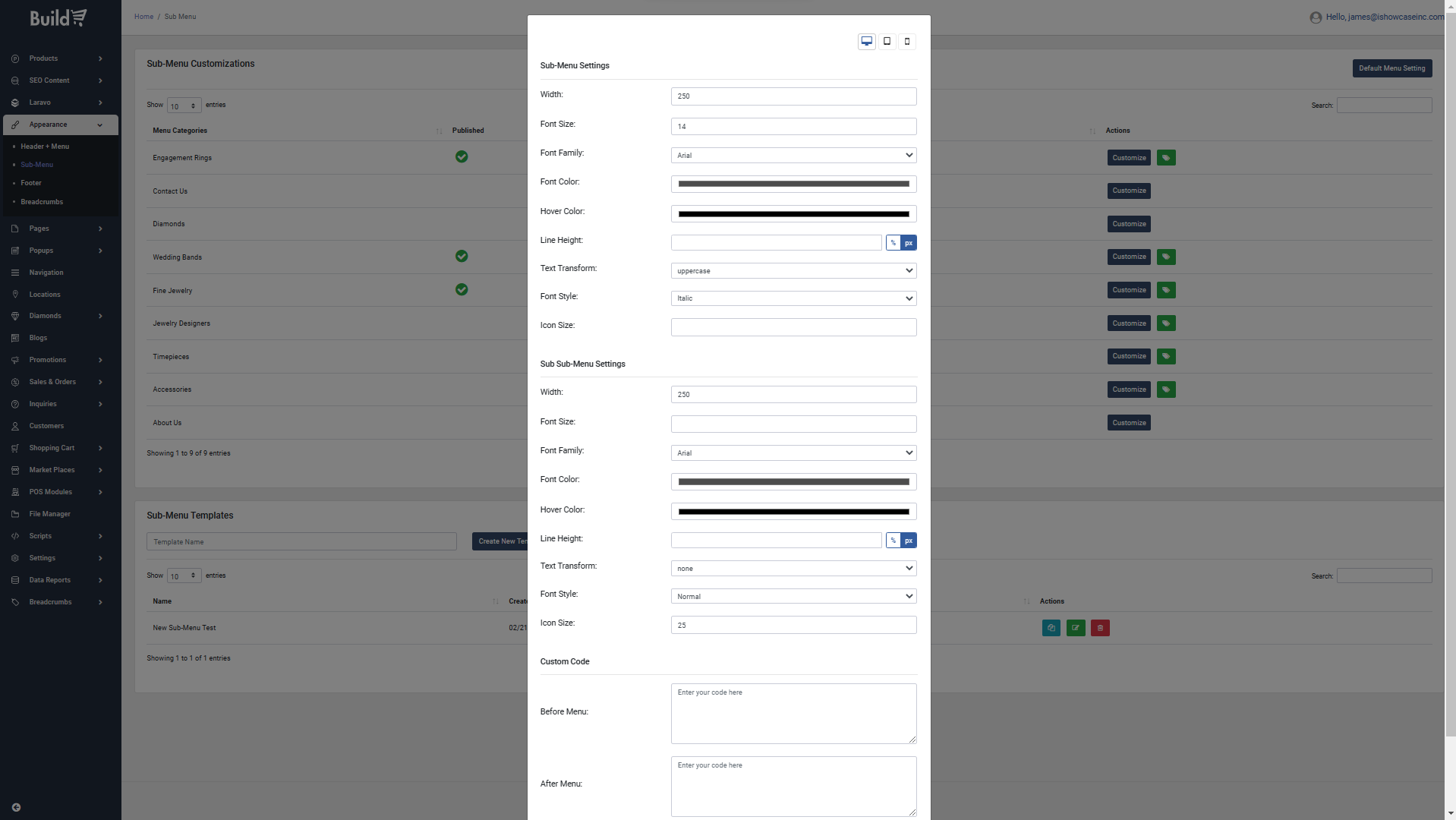The height and width of the screenshot is (820, 1456).
Task: Click the green edit template icon
Action: (x=1076, y=628)
